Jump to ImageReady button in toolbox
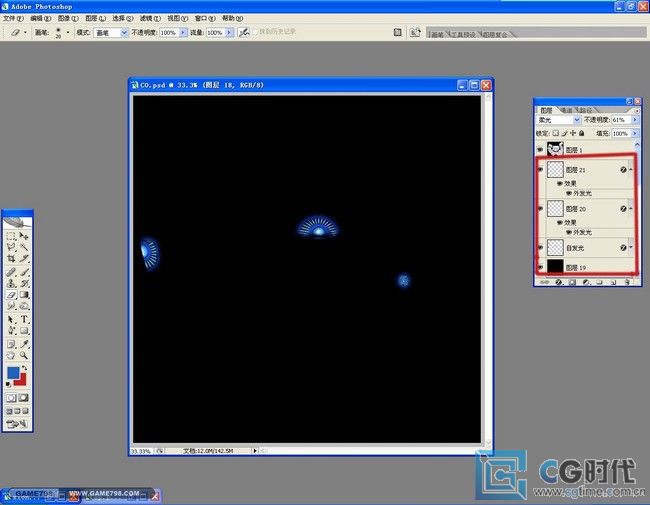This screenshot has height=505, width=650. tap(17, 424)
